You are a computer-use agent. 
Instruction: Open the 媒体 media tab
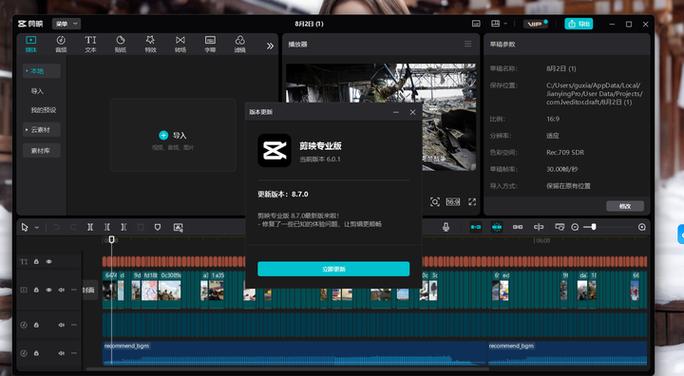click(31, 44)
